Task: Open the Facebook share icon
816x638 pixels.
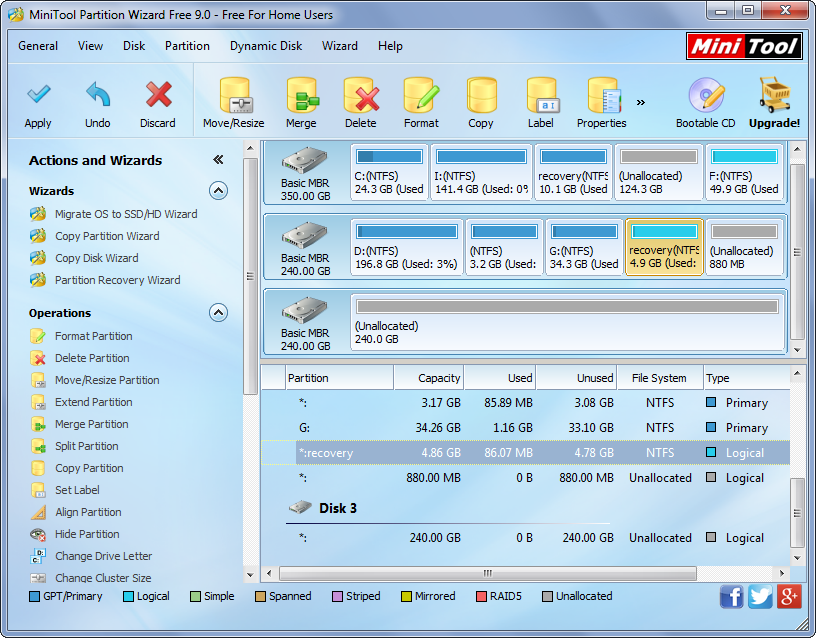Action: point(731,596)
